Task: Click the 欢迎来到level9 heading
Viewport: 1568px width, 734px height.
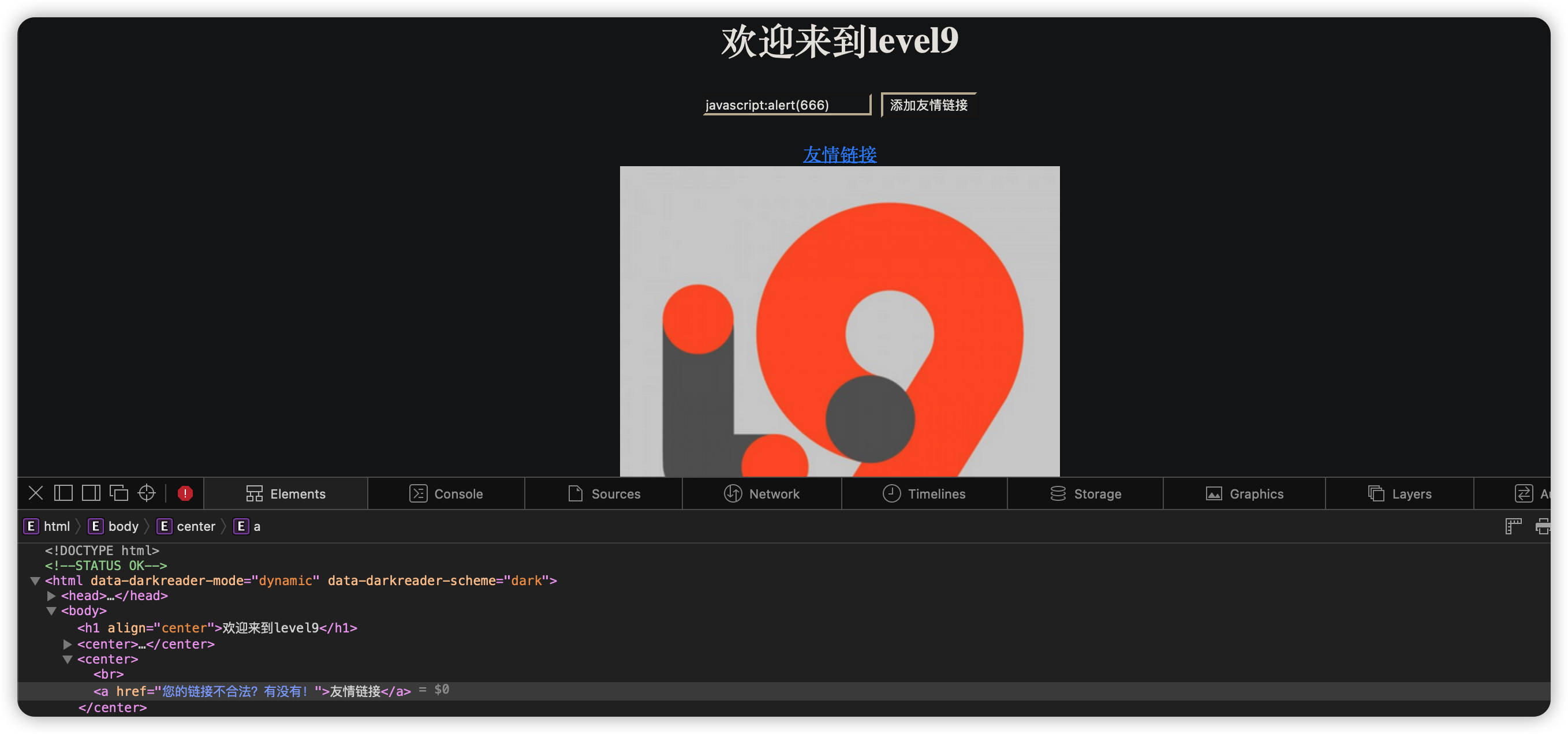Action: click(839, 42)
